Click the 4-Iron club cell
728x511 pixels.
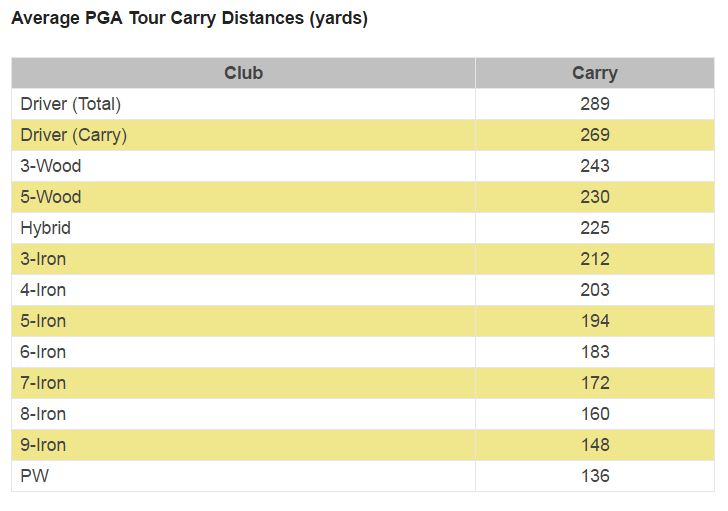[x=43, y=290]
